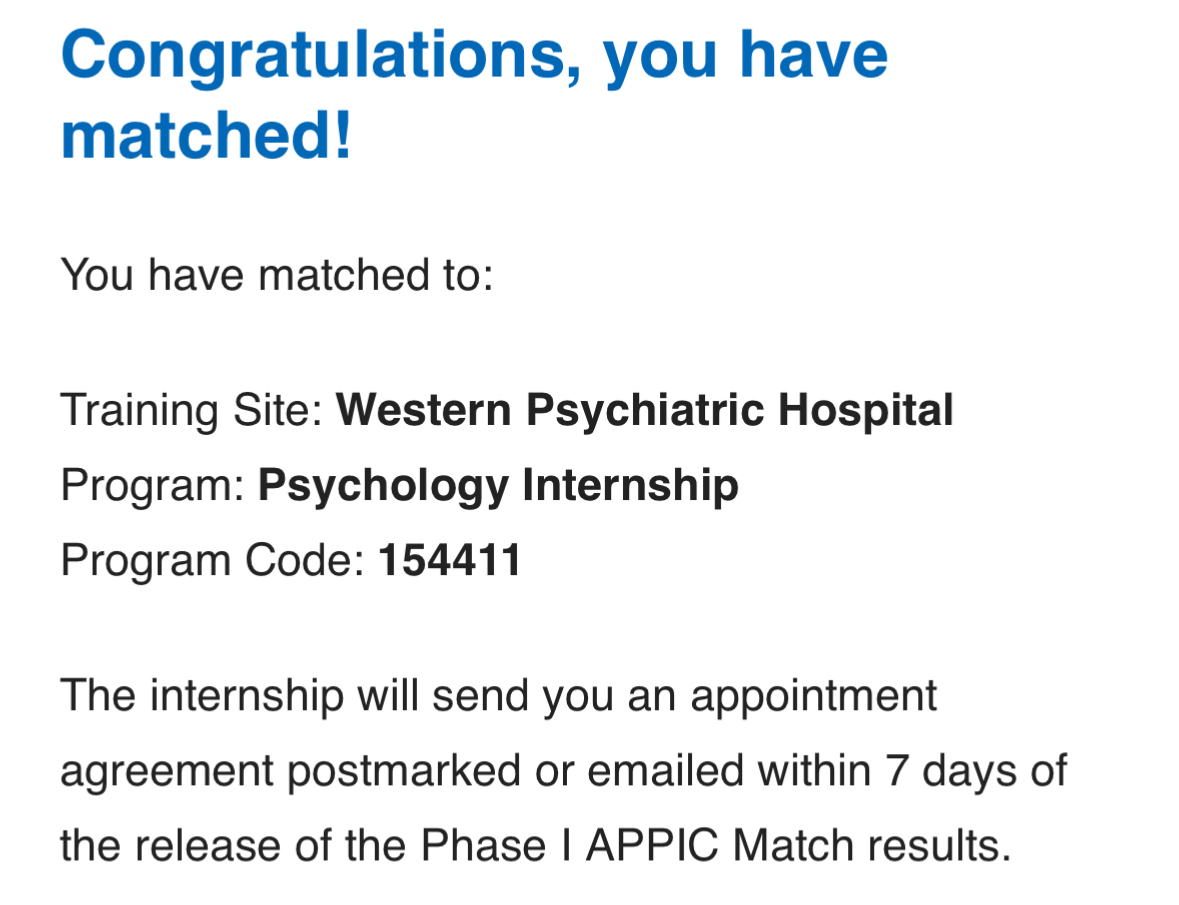The width and height of the screenshot is (1179, 905).
Task: Click the "Program:" label
Action: point(152,486)
